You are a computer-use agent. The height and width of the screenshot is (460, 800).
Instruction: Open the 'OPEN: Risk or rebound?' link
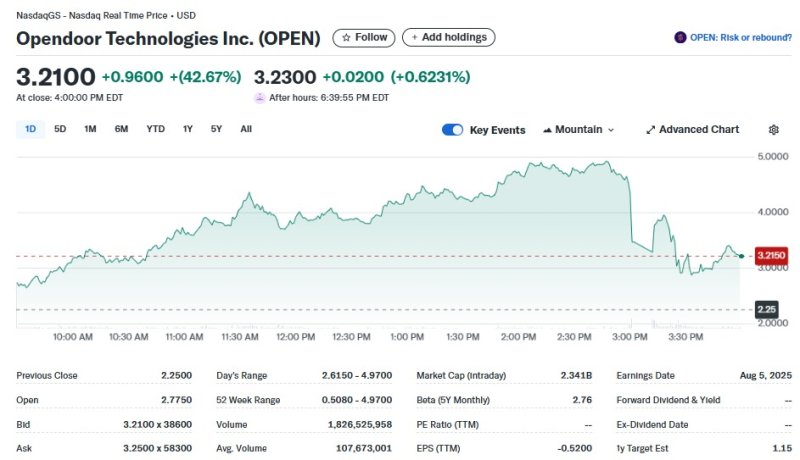click(x=740, y=38)
